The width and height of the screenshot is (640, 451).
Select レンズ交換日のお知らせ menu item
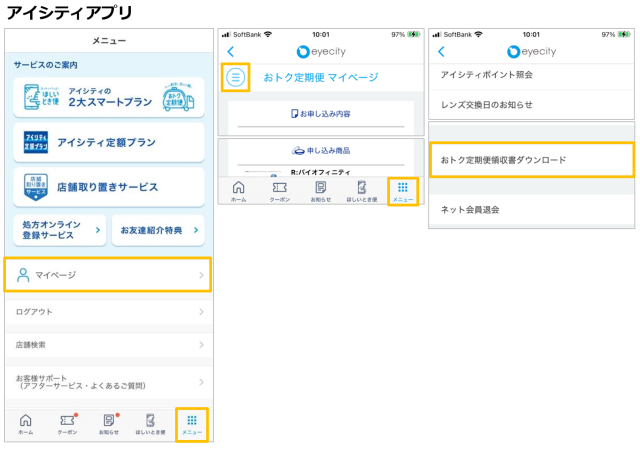point(531,104)
